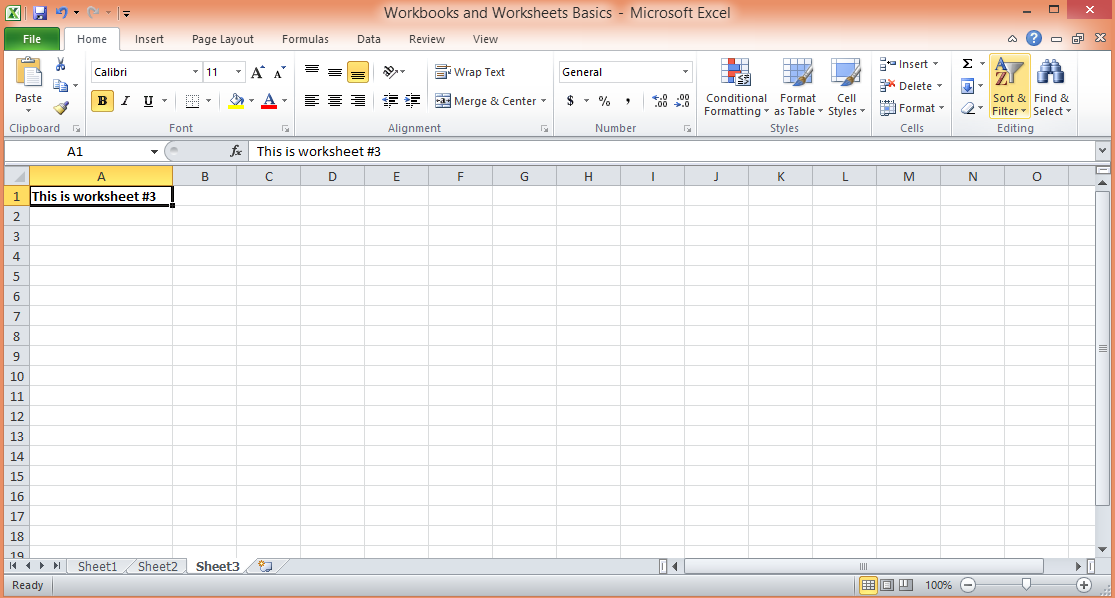
Task: Toggle Align Text Left
Action: click(x=311, y=101)
